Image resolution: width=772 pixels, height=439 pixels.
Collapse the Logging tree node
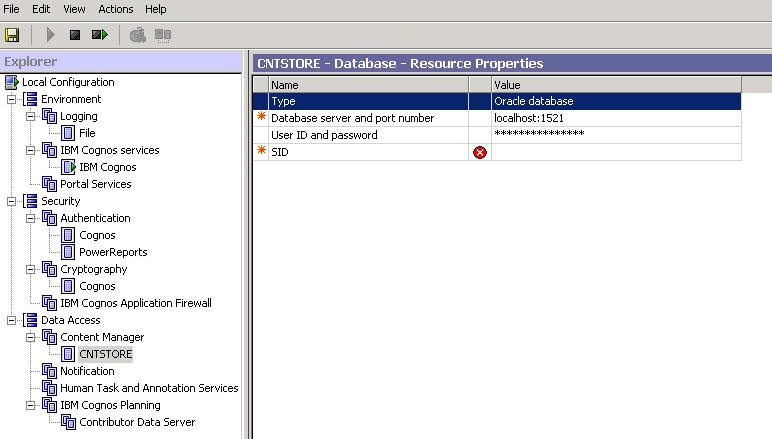pyautogui.click(x=31, y=117)
